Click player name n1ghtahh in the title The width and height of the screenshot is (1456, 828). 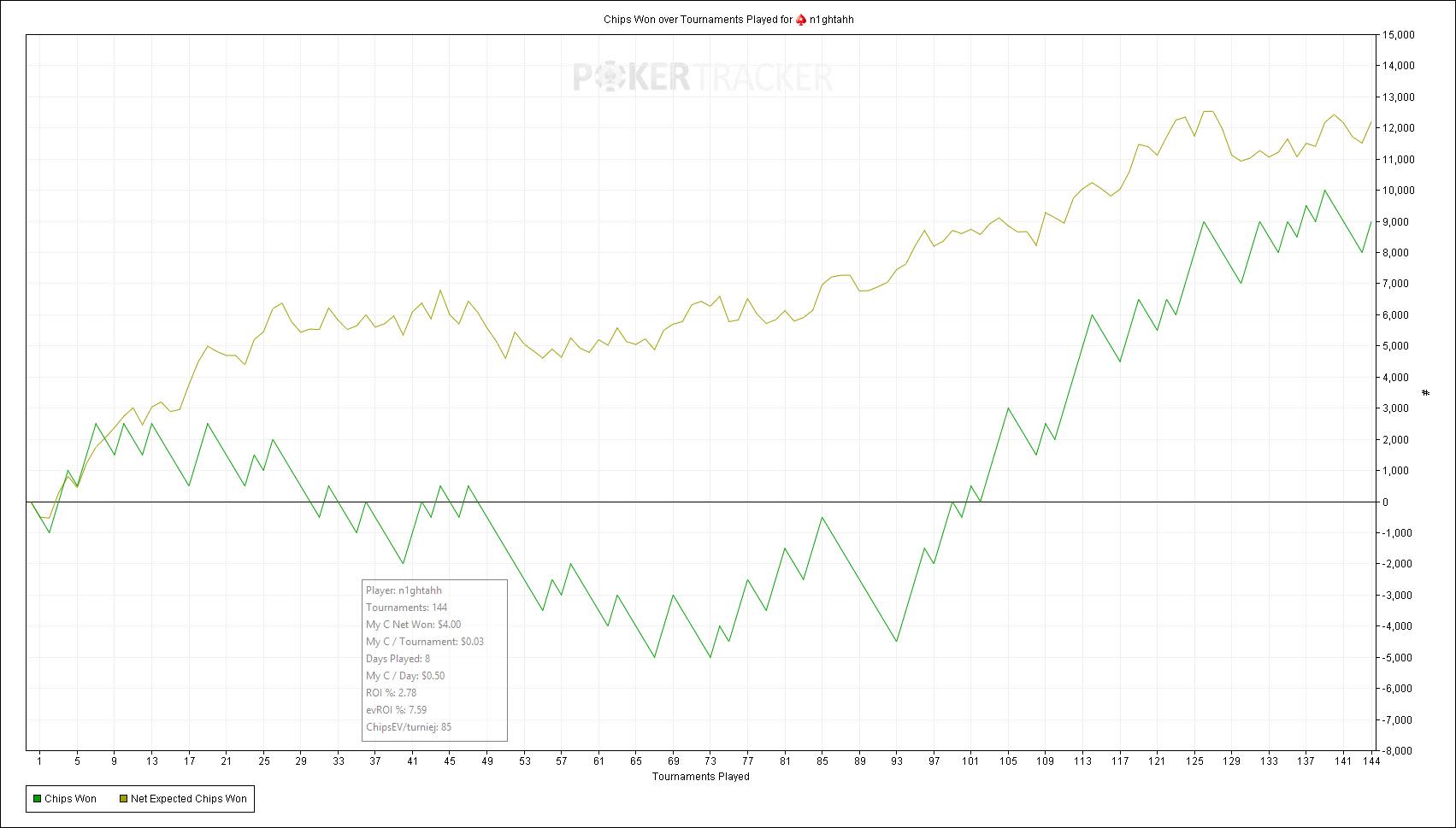[x=832, y=20]
